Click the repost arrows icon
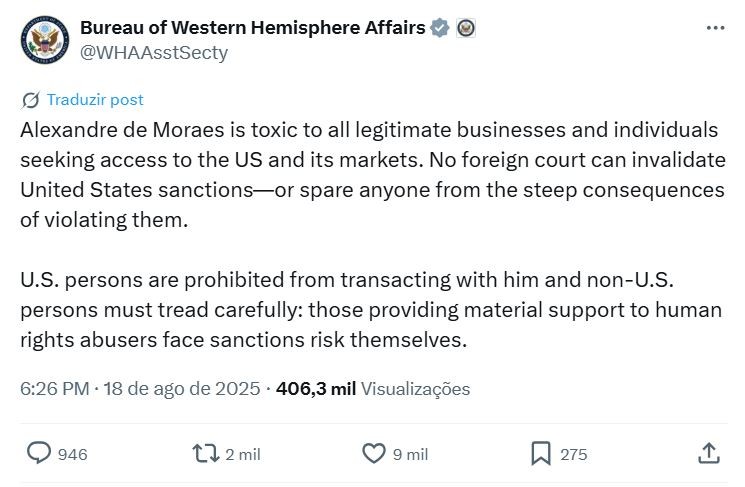 205,453
